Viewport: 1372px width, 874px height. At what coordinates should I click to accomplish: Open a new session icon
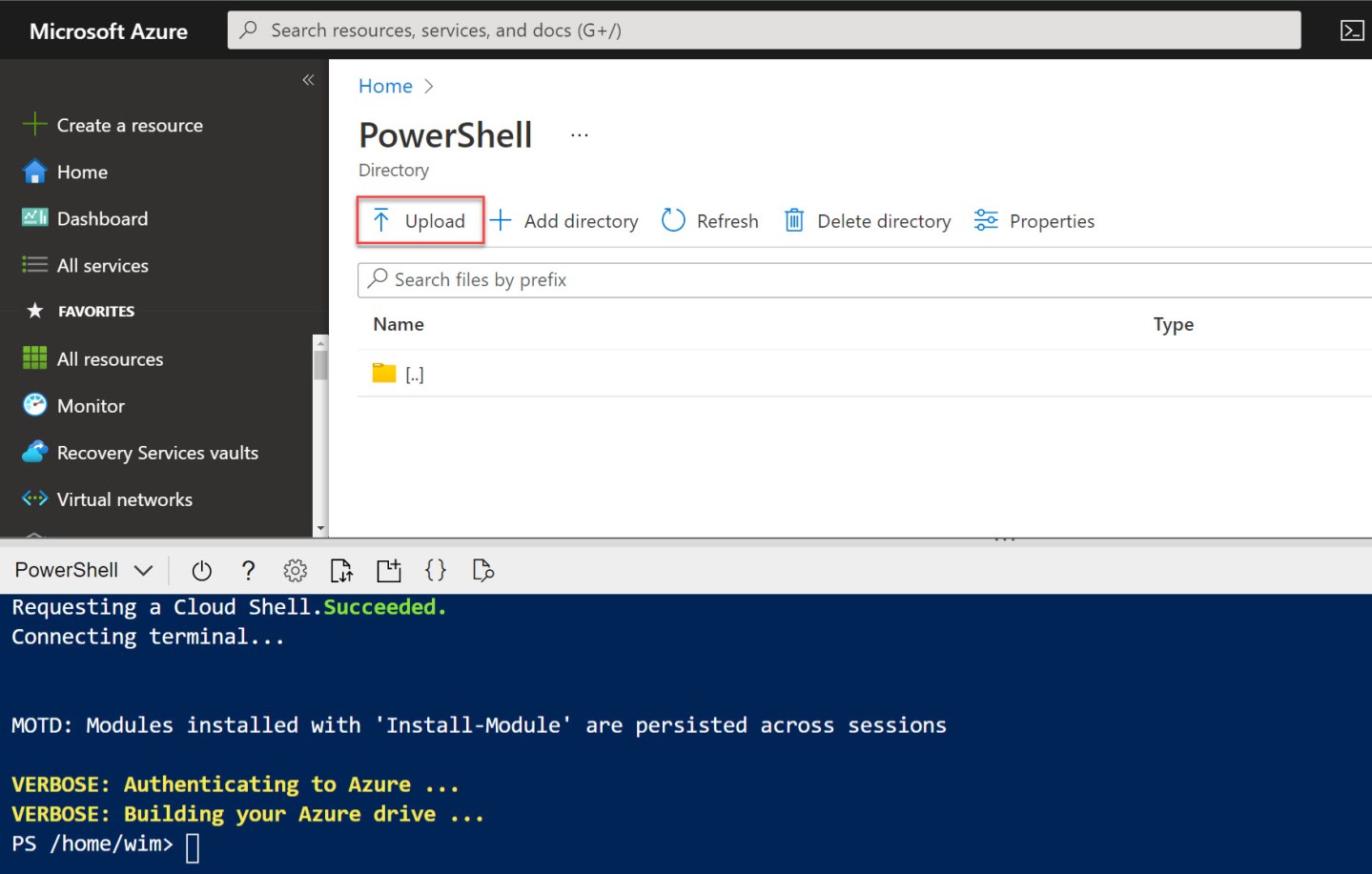tap(389, 570)
